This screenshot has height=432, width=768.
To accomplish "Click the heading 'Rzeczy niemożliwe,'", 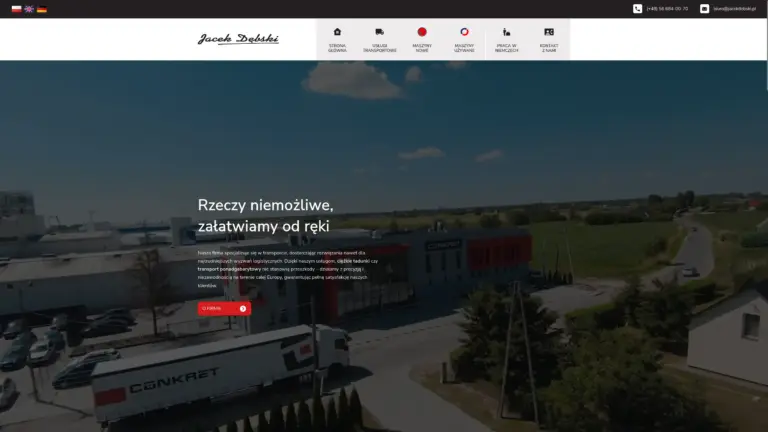I will (x=265, y=205).
